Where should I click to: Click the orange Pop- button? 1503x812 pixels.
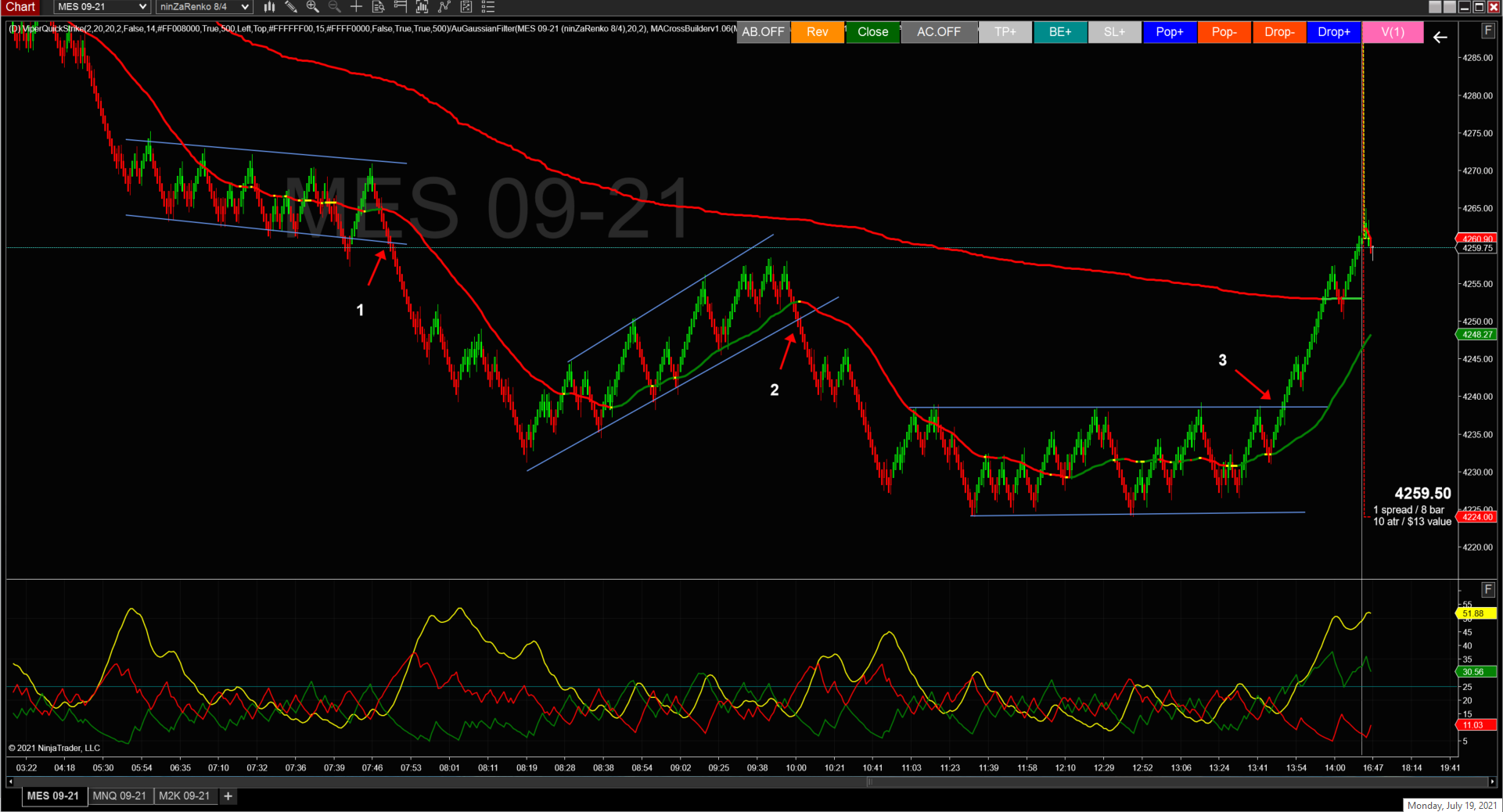tap(1224, 32)
